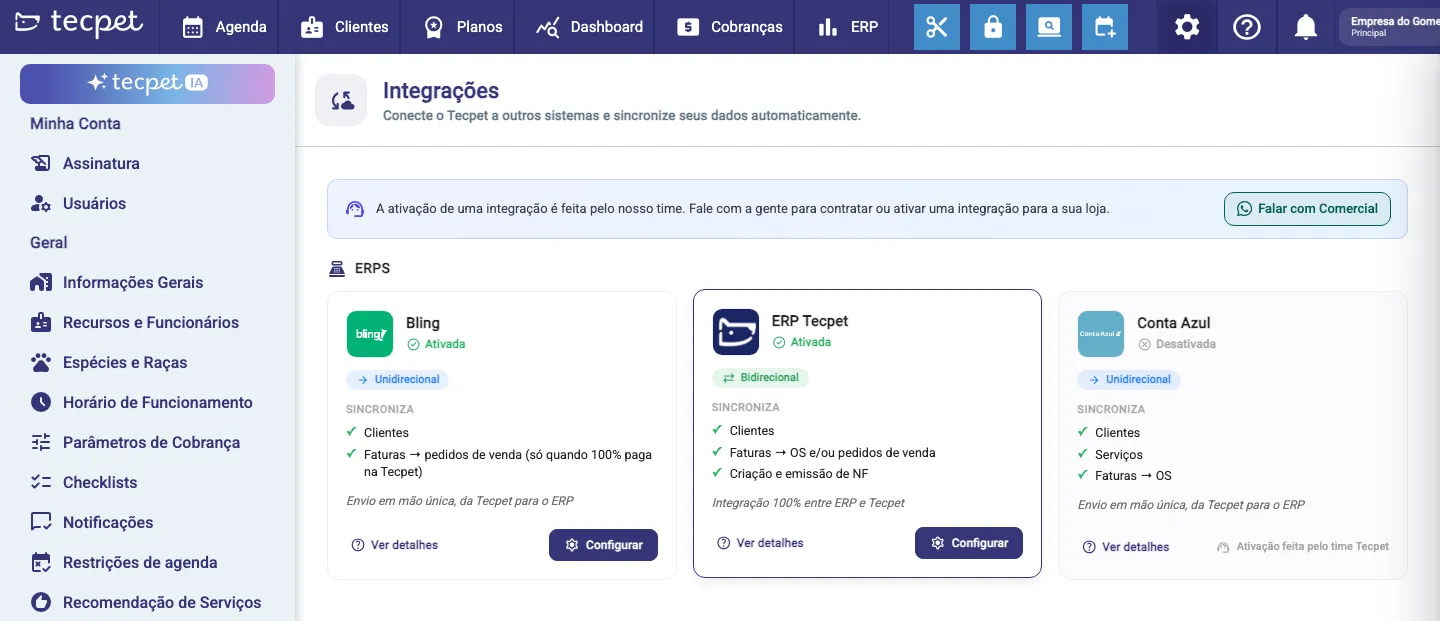Click the Bidirecional badge
This screenshot has width=1440, height=621.
tap(760, 378)
